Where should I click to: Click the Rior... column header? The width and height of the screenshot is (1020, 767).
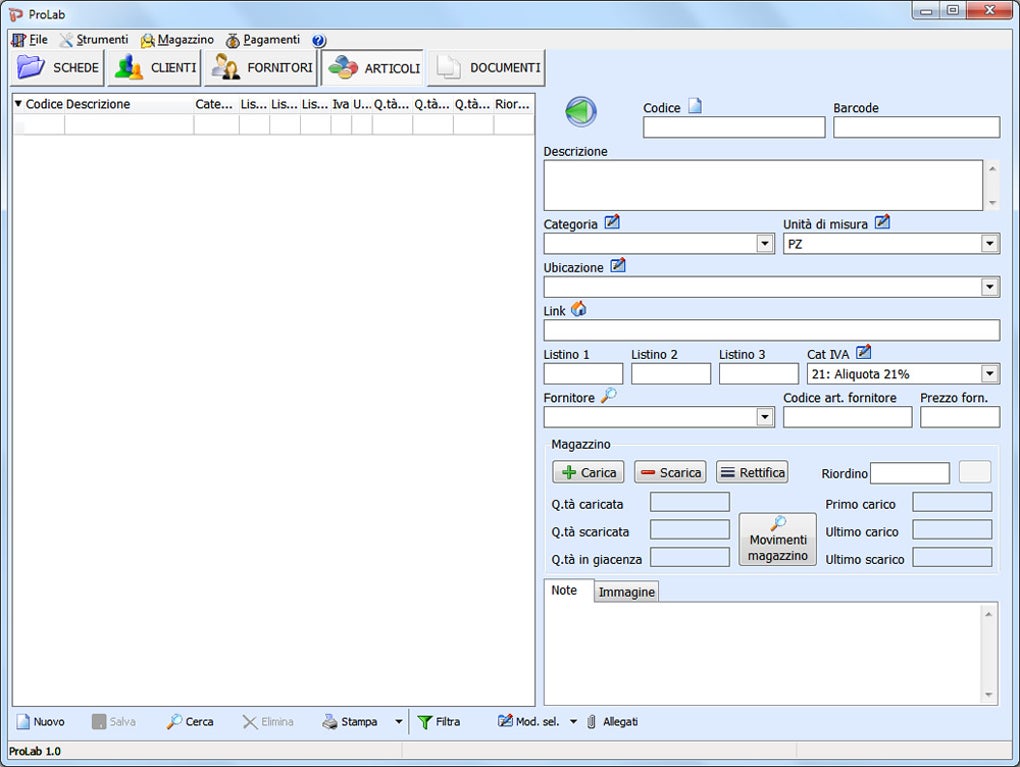tap(513, 104)
